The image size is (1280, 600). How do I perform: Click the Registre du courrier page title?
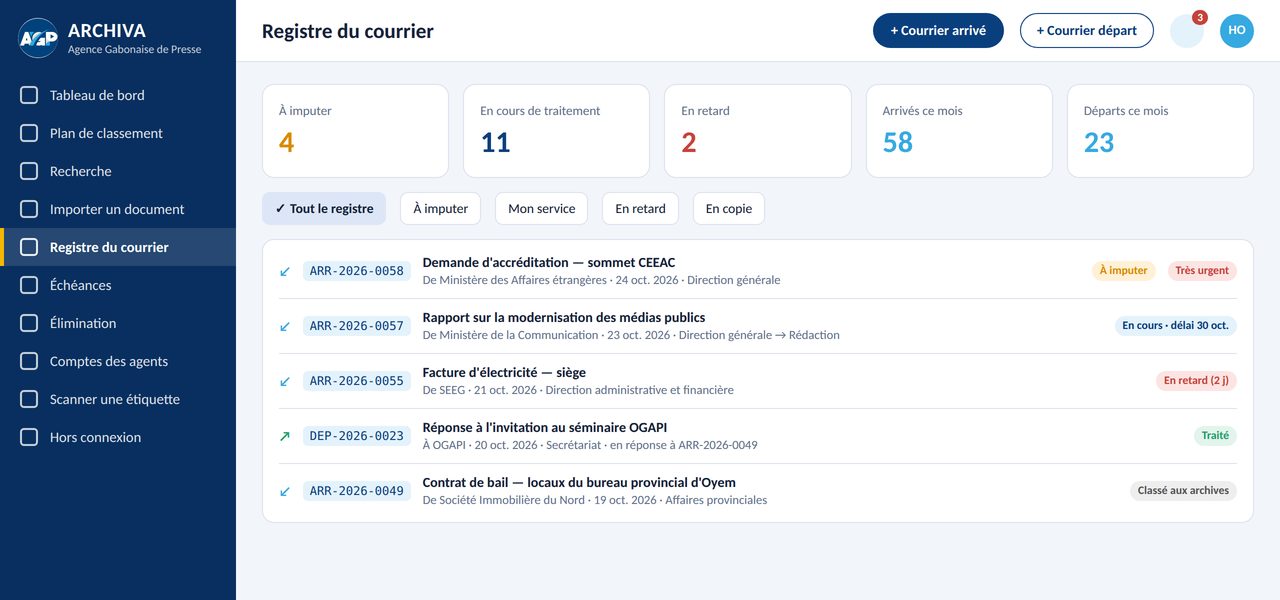pyautogui.click(x=348, y=31)
